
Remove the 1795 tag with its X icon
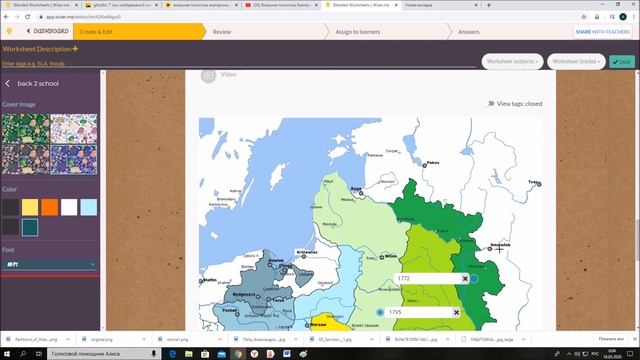456,312
